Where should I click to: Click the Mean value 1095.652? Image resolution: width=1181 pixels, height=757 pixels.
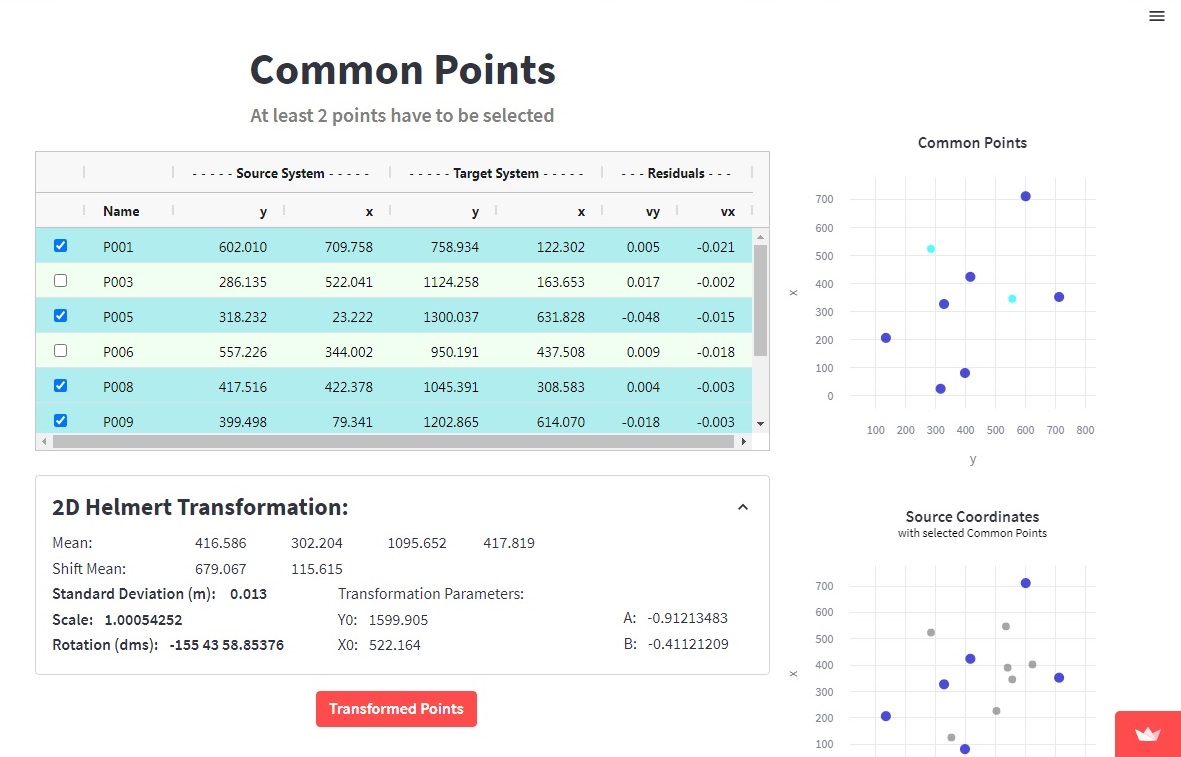(x=417, y=544)
